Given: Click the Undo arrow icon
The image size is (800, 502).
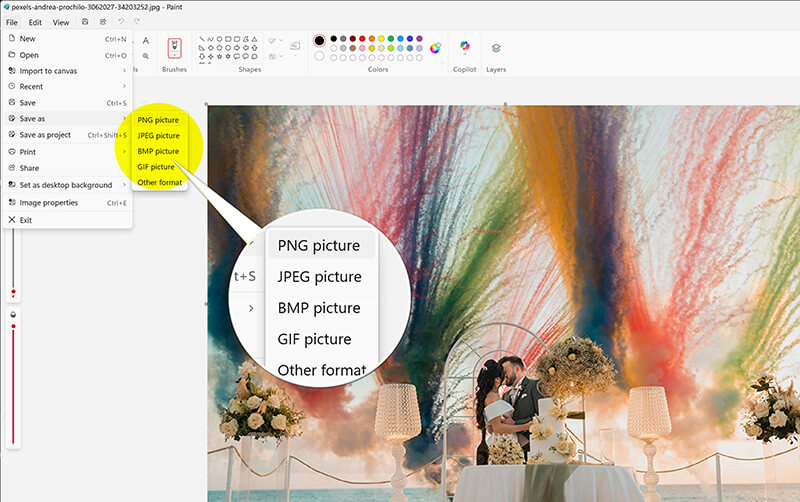Looking at the screenshot, I should [121, 22].
